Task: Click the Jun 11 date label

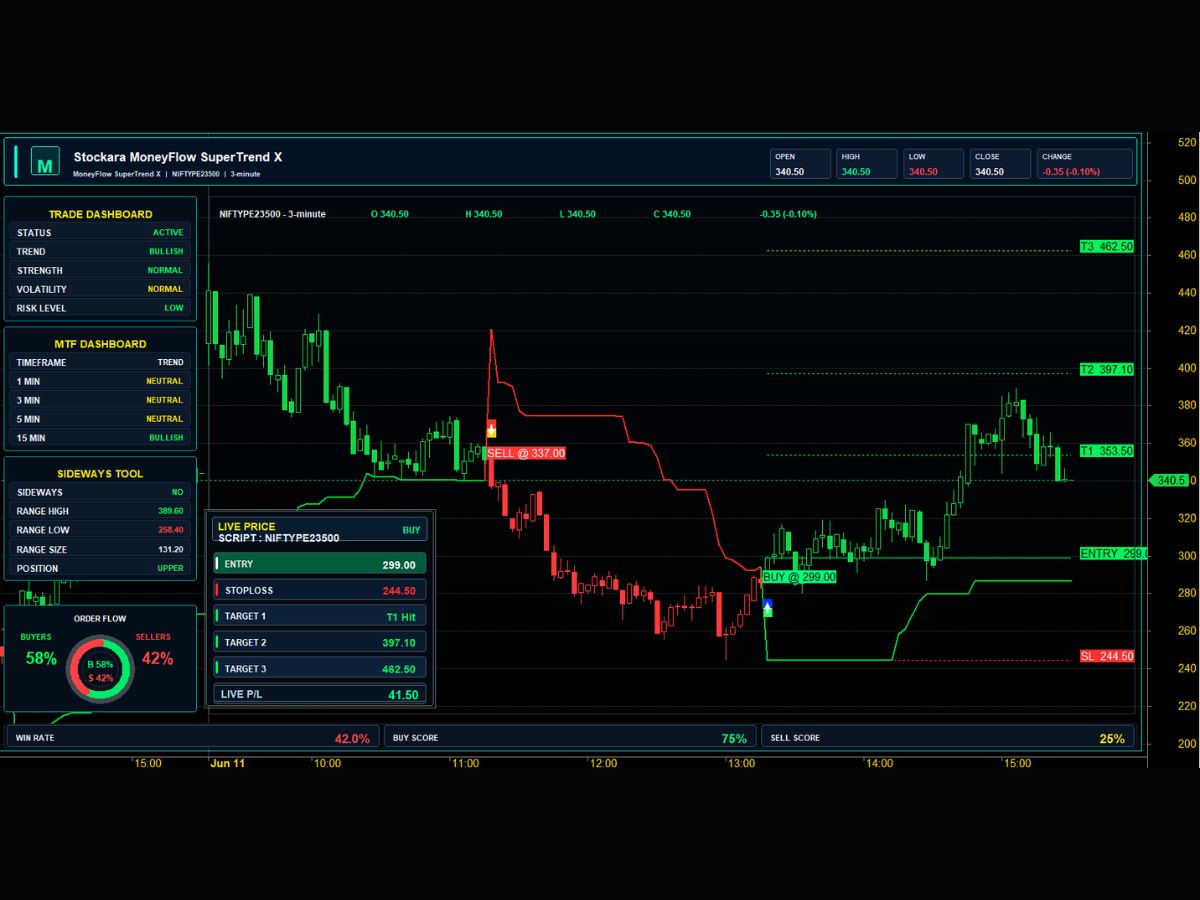Action: pos(227,763)
